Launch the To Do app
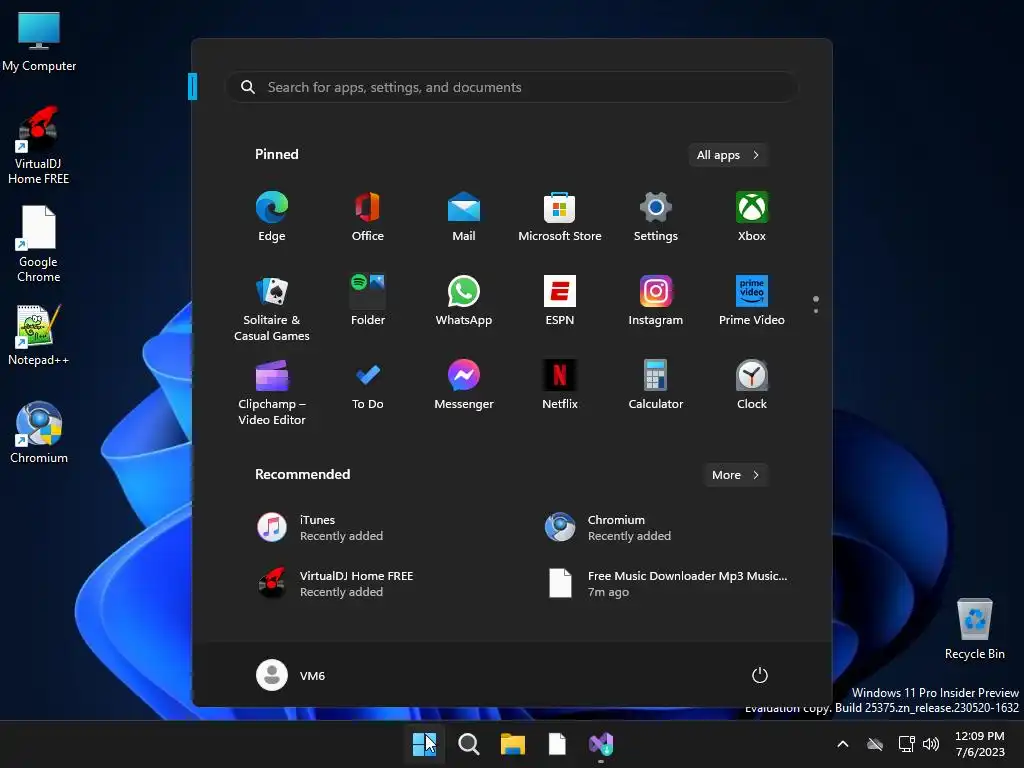 [x=368, y=385]
